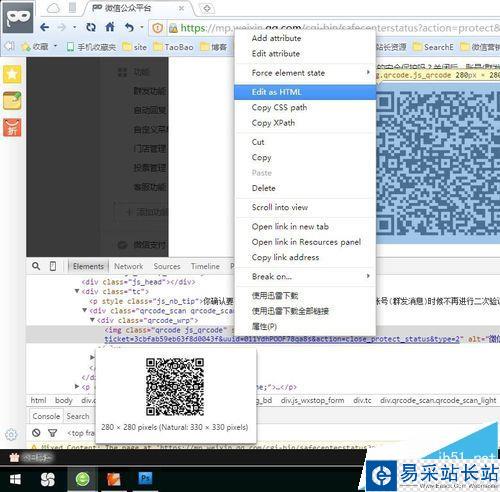Click the undo restore tab icon
Image resolution: width=500 pixels, height=492 pixels.
(129, 27)
